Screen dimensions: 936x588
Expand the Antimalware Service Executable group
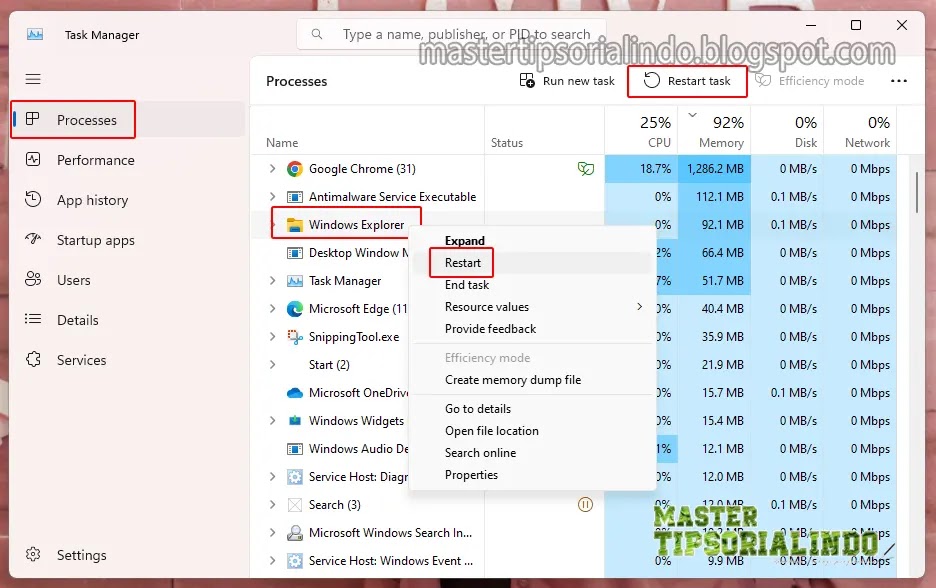[x=272, y=197]
